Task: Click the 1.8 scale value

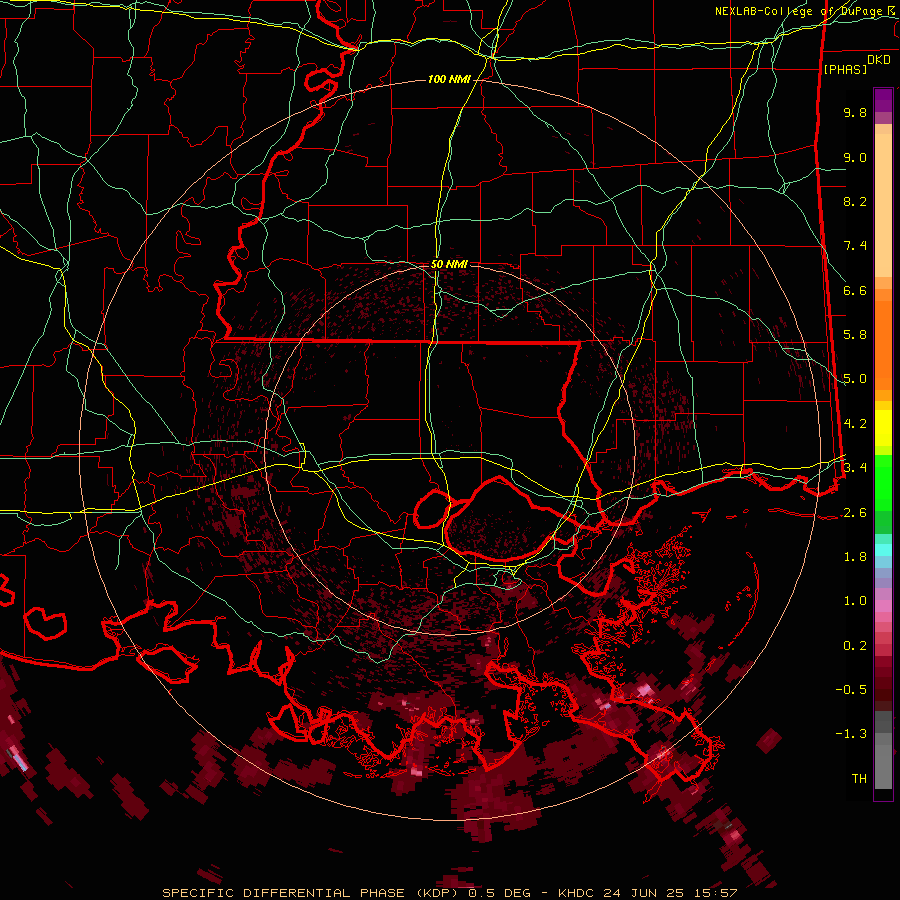Action: click(855, 557)
